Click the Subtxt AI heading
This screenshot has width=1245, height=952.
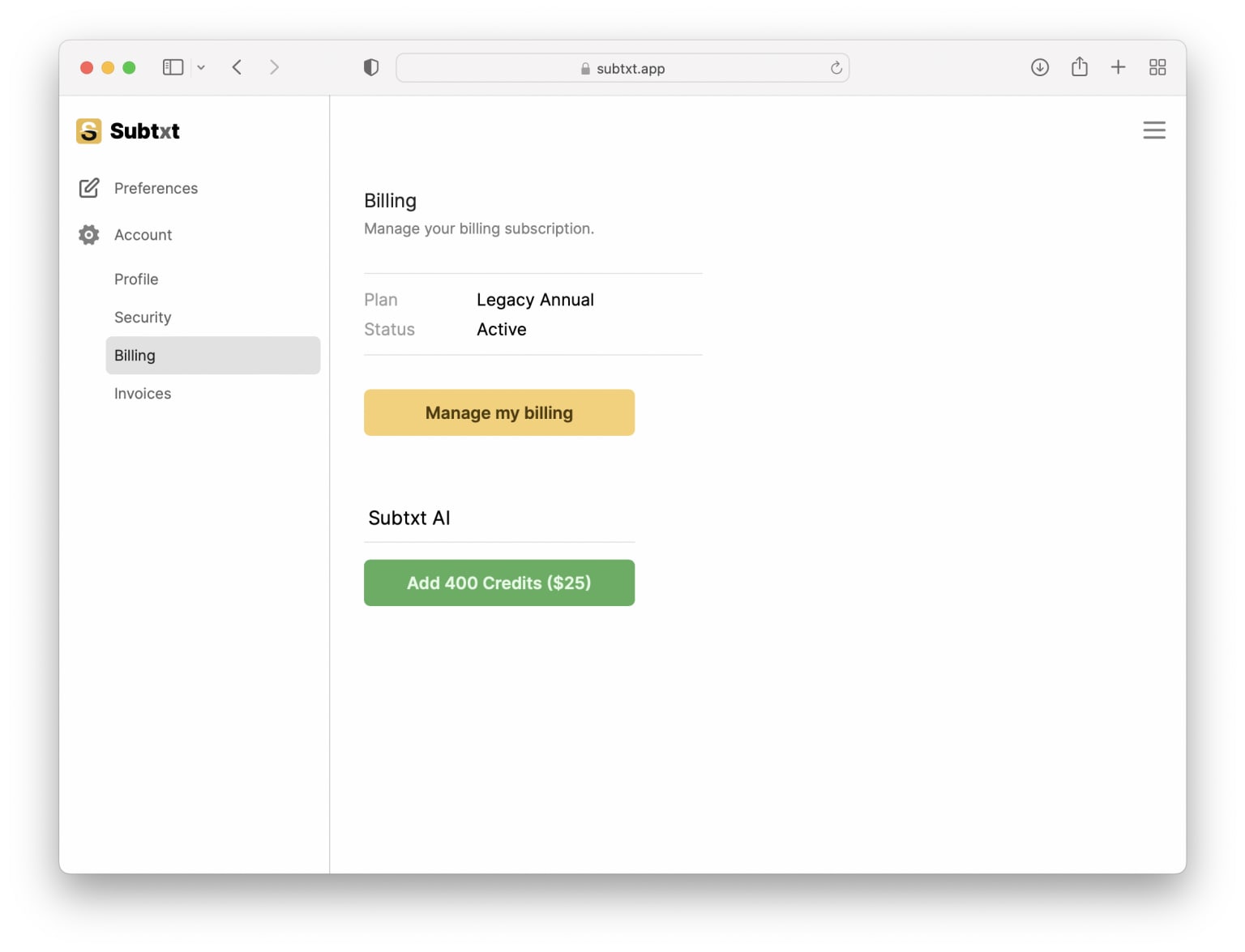coord(409,518)
